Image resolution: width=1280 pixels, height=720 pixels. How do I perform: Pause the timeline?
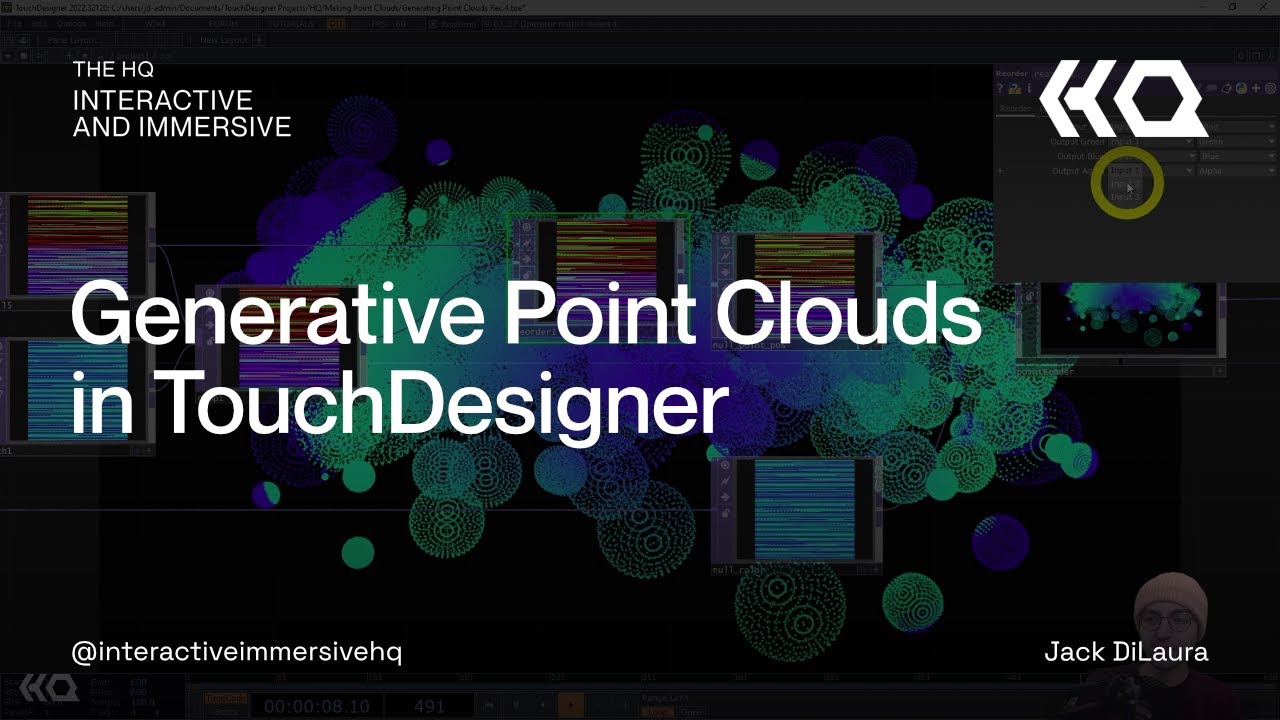pos(516,705)
